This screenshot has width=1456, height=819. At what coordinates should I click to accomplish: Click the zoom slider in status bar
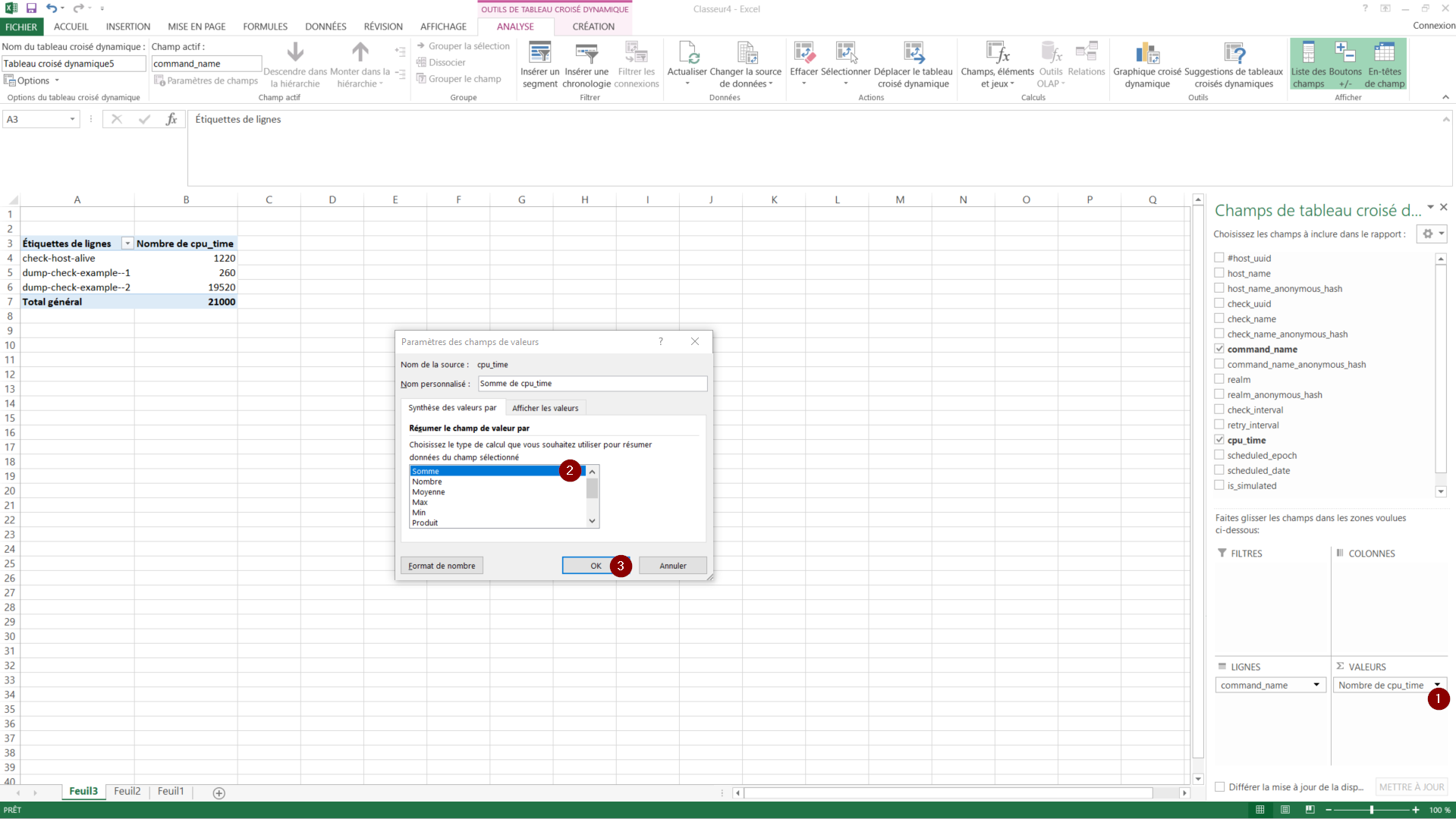(1372, 810)
